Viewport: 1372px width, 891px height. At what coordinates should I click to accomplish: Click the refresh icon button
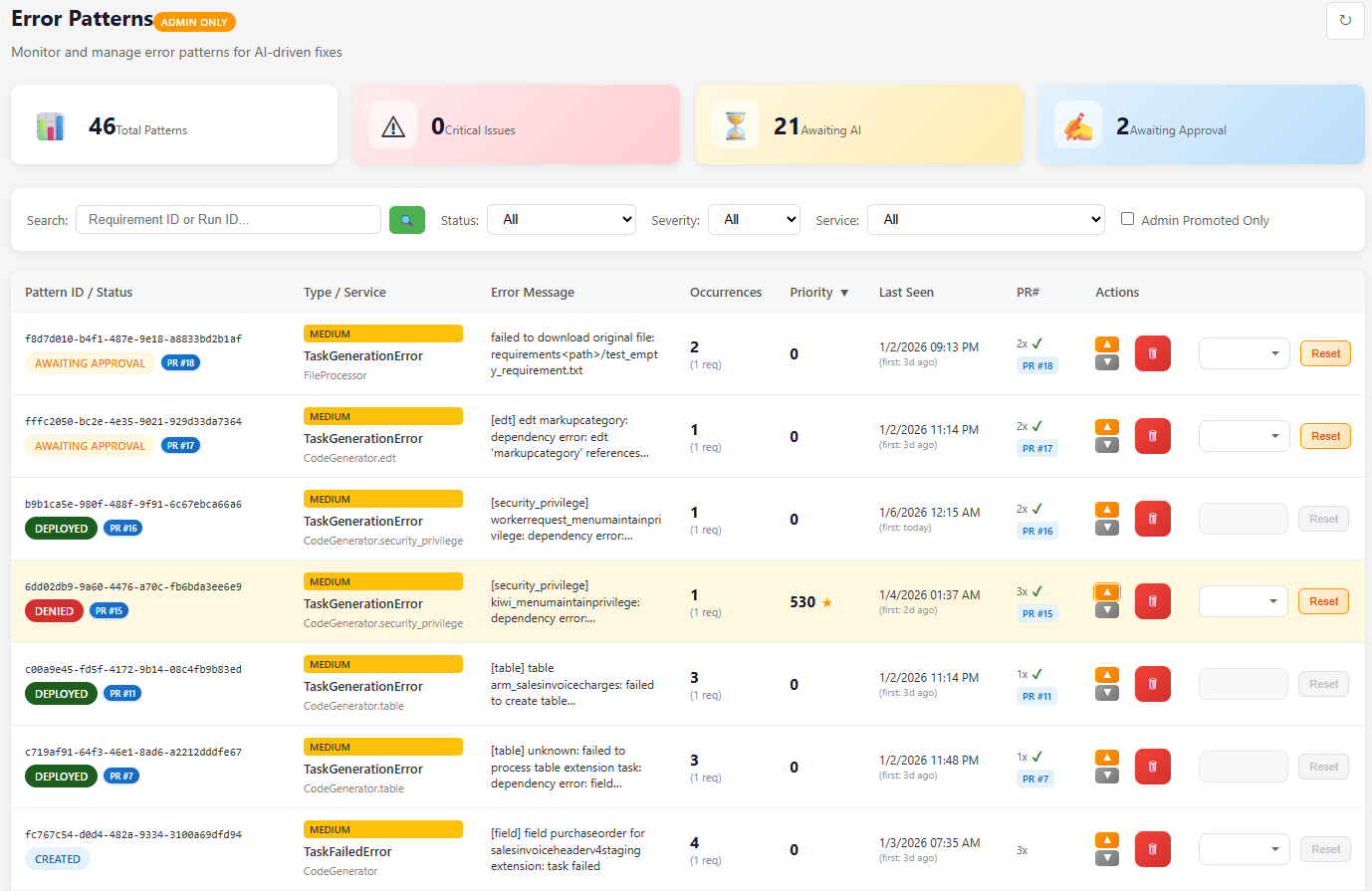[1345, 20]
